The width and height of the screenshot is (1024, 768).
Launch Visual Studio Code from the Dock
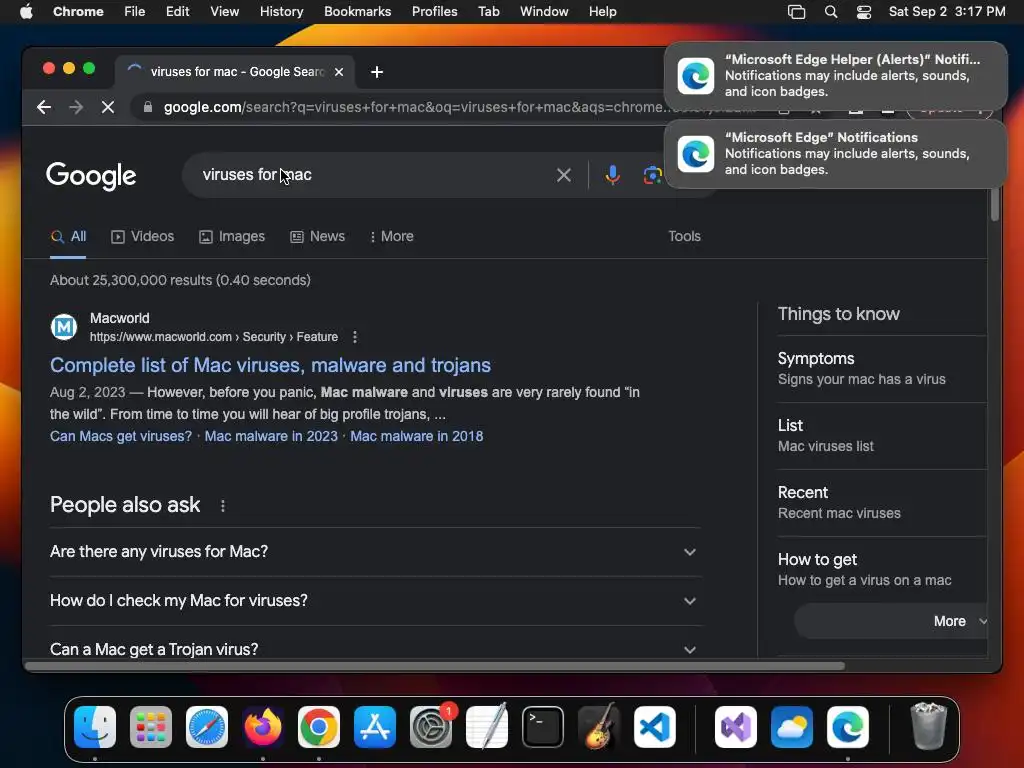pyautogui.click(x=655, y=726)
